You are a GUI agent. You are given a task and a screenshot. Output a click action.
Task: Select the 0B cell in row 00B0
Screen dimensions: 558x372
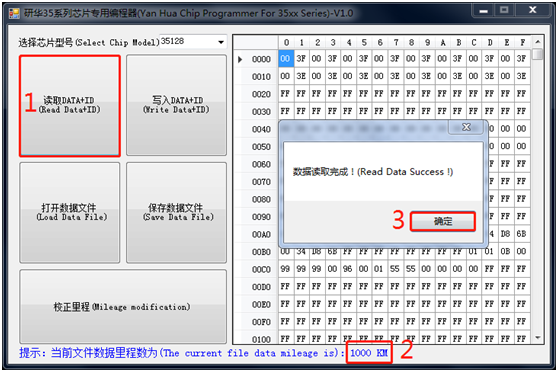click(505, 251)
